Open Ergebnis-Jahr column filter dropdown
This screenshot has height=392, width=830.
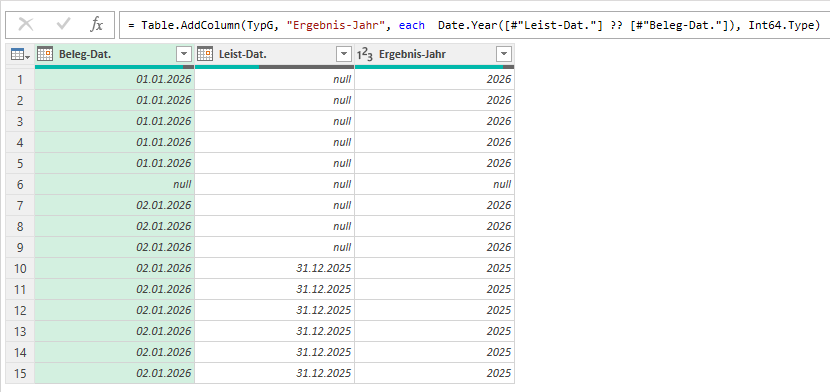click(504, 54)
